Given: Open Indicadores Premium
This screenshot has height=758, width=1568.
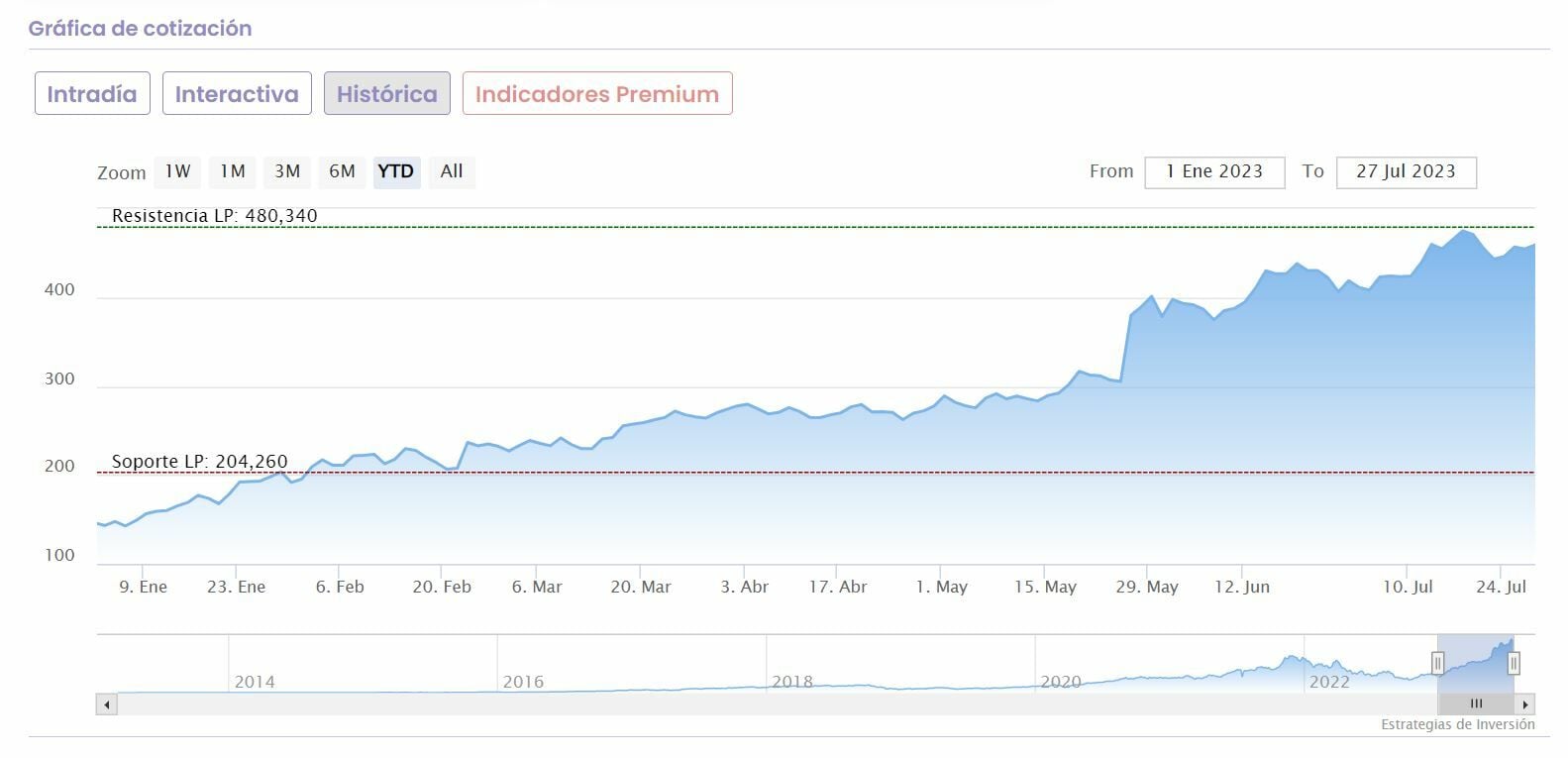Looking at the screenshot, I should point(597,94).
